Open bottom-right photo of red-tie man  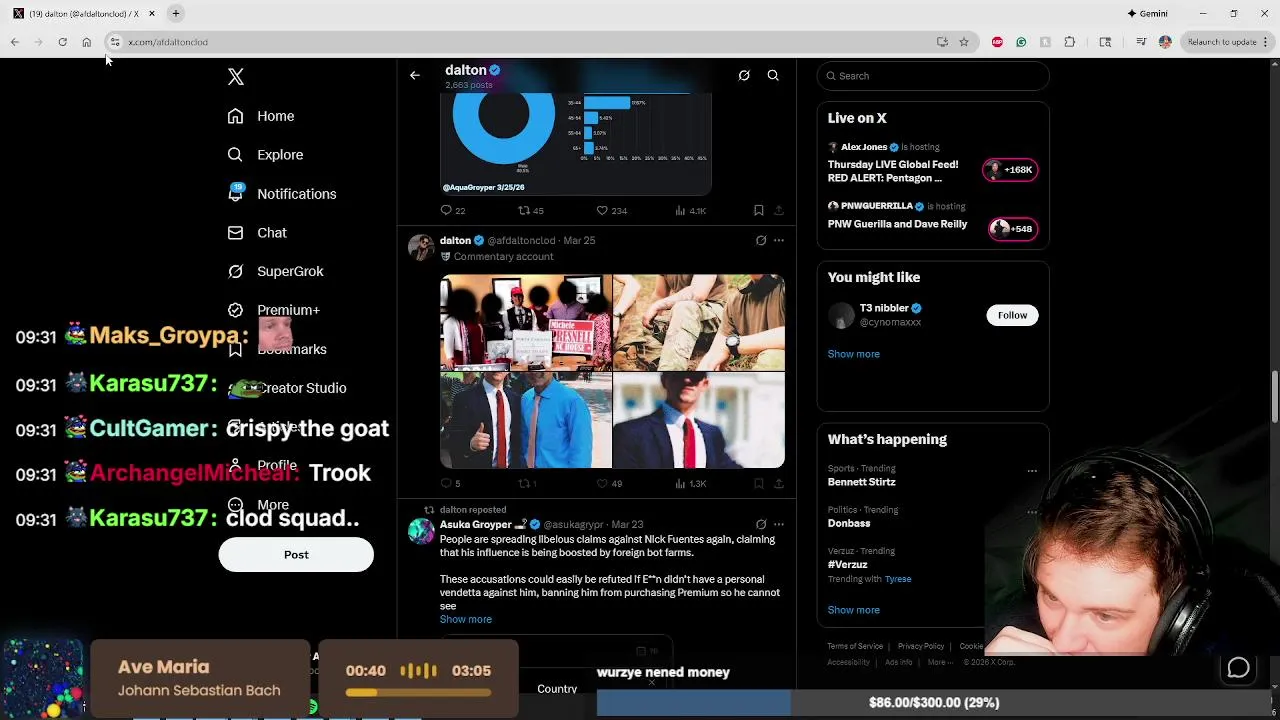tap(699, 420)
